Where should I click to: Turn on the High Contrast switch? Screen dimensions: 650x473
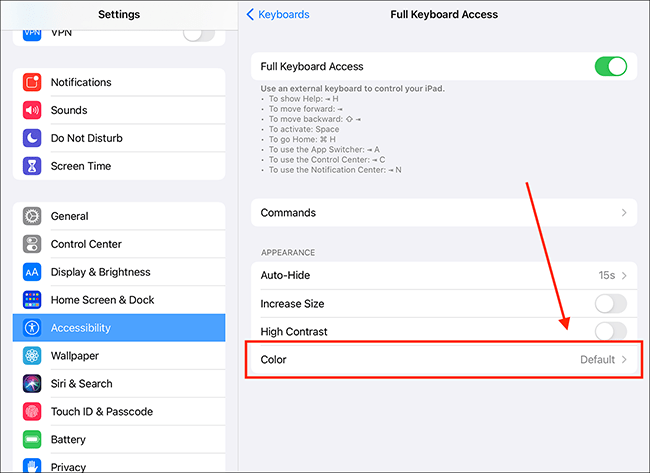tap(611, 332)
